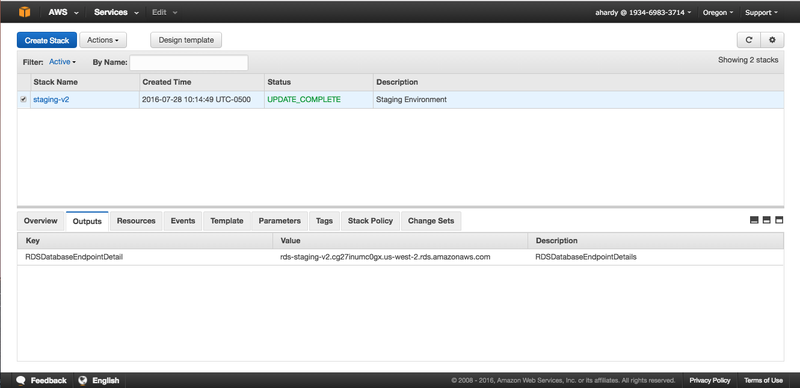Focus the By Name filter field
800x388 pixels.
[x=189, y=63]
